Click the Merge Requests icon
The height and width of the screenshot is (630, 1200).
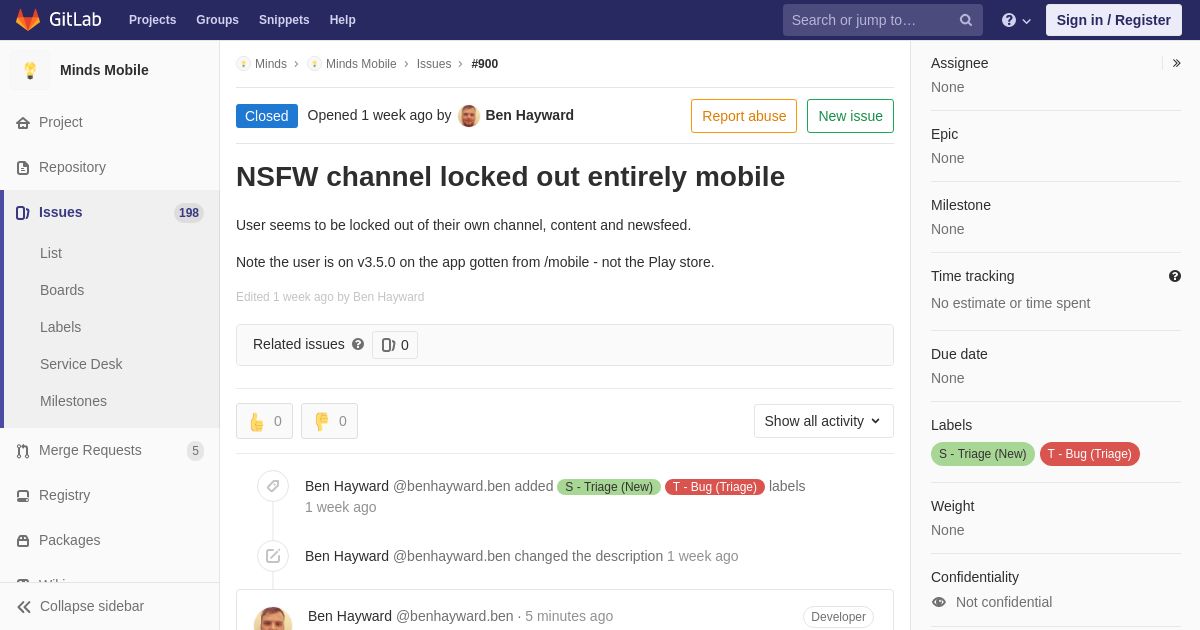coord(23,451)
